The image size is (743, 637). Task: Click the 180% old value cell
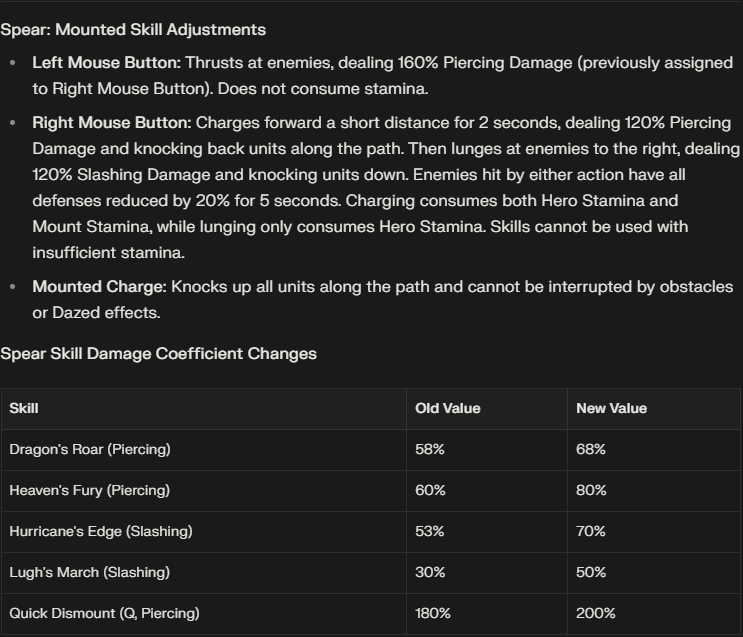pos(487,614)
